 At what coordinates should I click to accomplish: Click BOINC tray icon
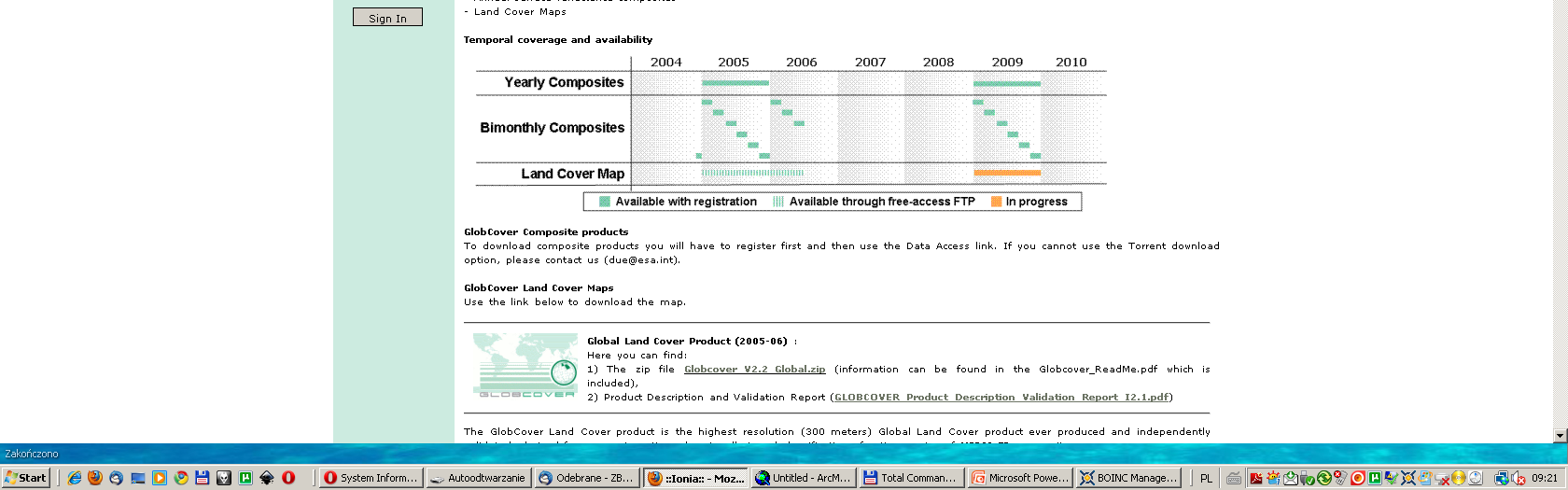click(x=1407, y=478)
